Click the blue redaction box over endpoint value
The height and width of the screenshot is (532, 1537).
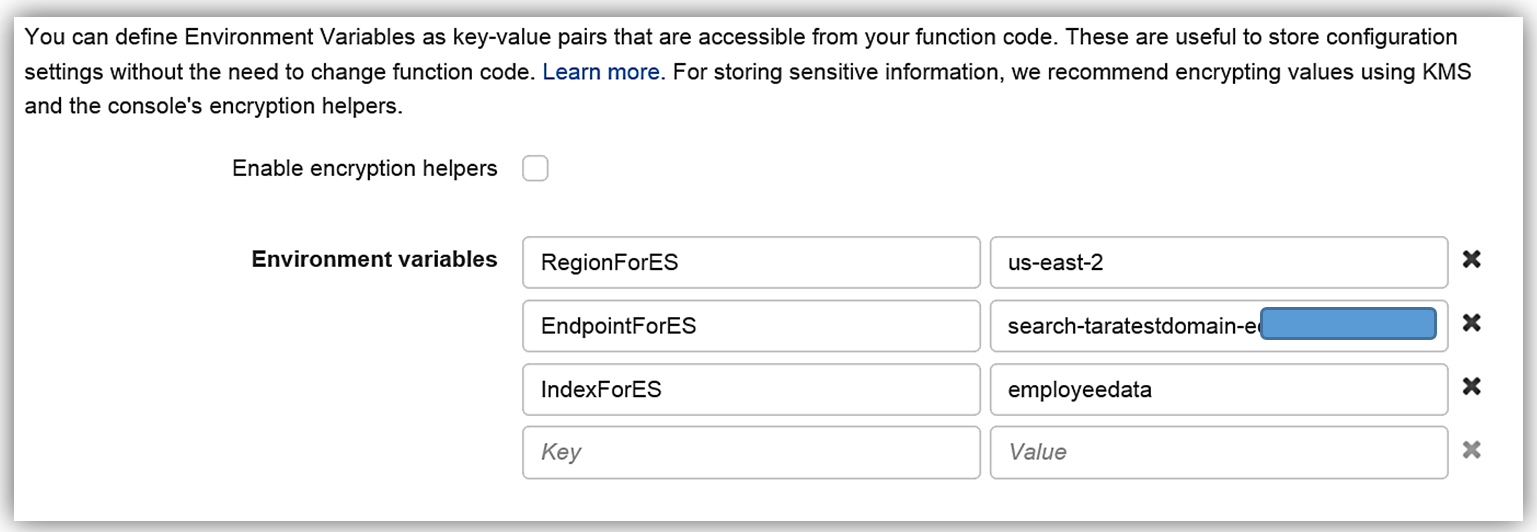[1347, 324]
